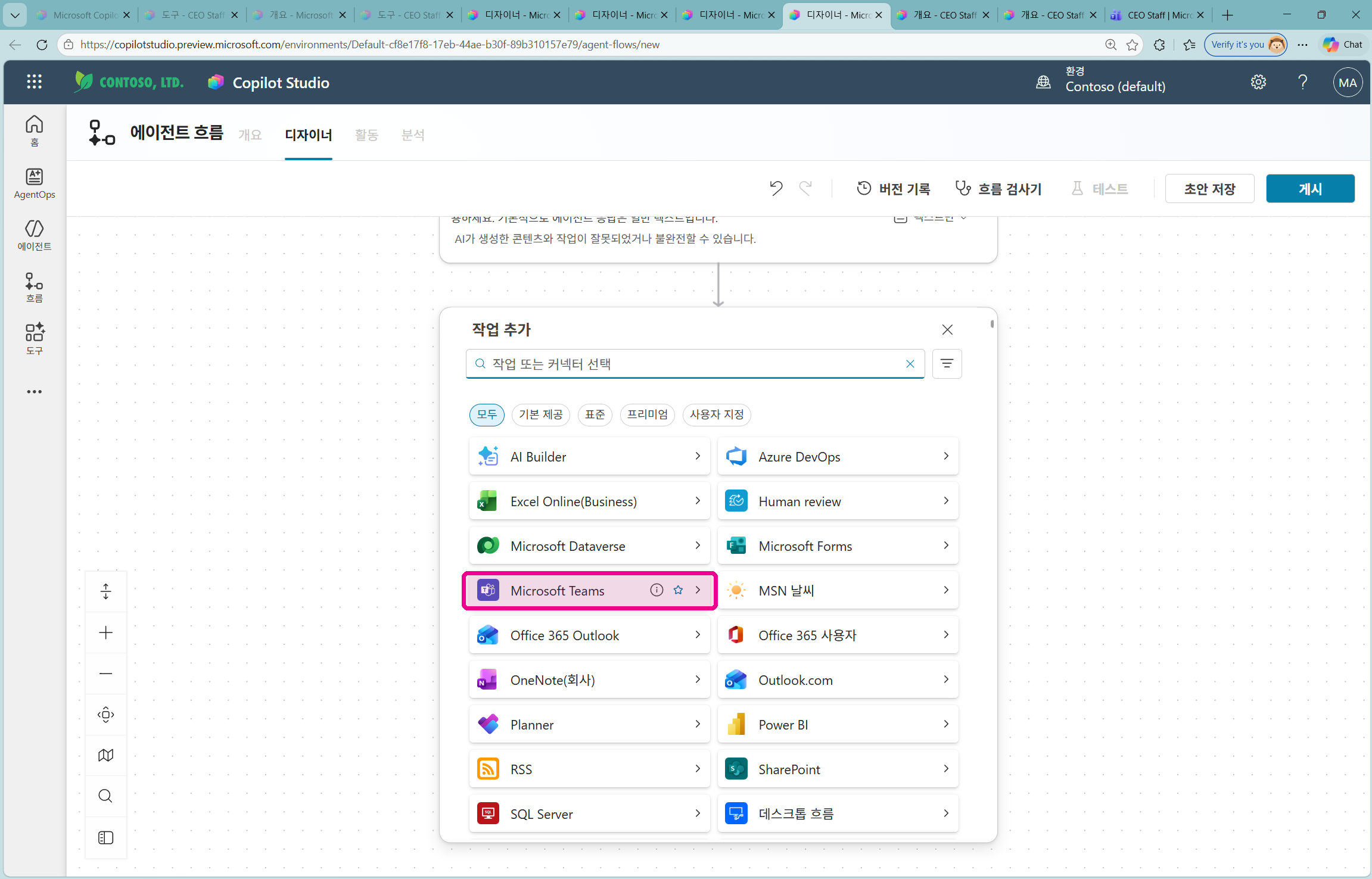Open the MA account avatar
This screenshot has width=1372, height=879.
[x=1348, y=83]
